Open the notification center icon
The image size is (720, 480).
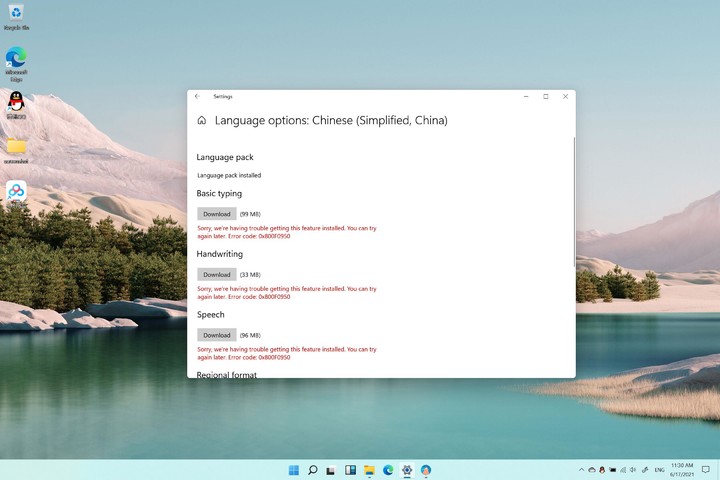click(707, 470)
